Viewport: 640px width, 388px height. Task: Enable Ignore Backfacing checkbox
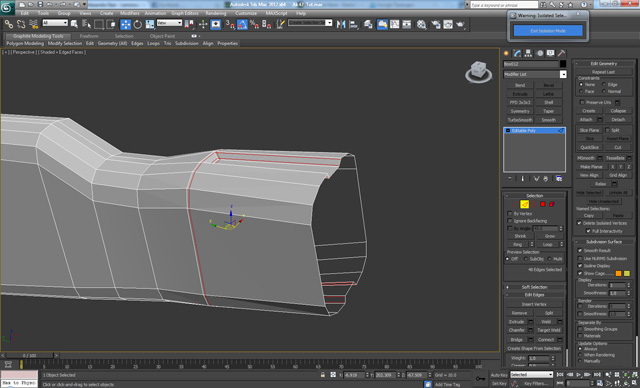pyautogui.click(x=510, y=221)
